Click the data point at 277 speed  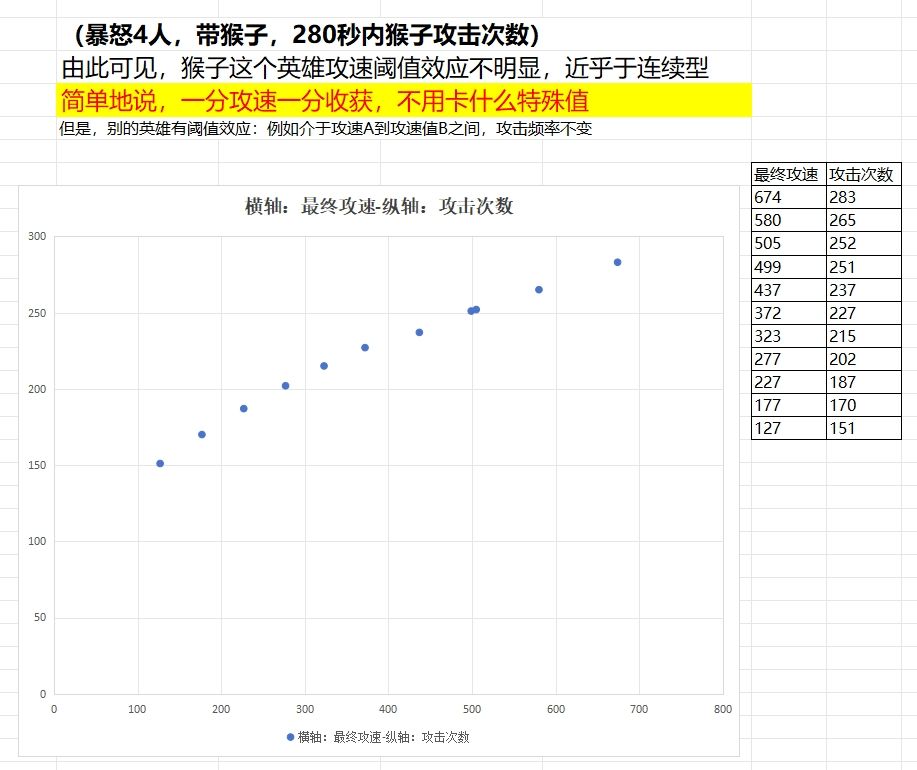[285, 386]
